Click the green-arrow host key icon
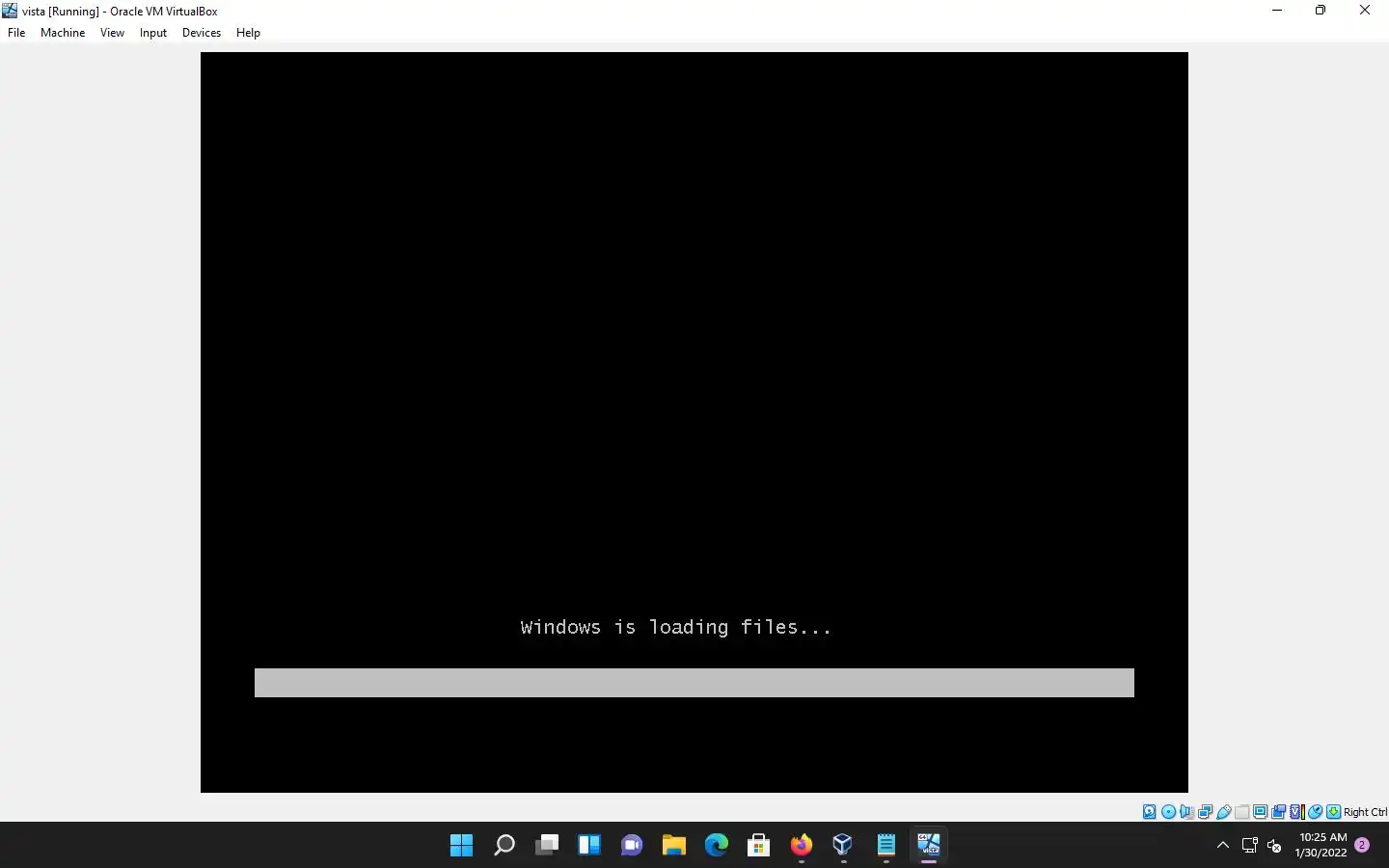Screen dimensions: 1389x868 click(1333, 812)
